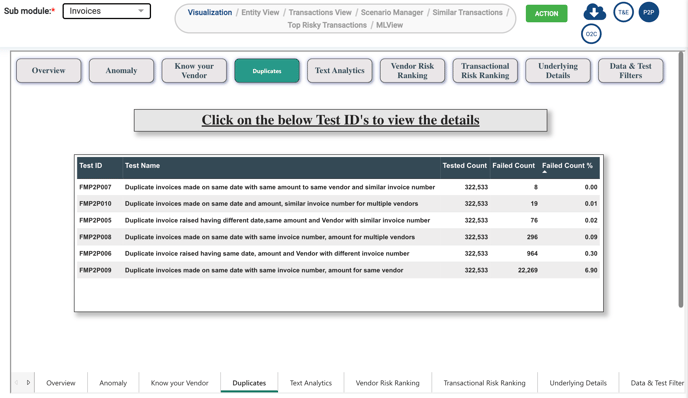Click Test ID FMP2P006
Viewport: 688px width, 398px height.
click(x=95, y=254)
